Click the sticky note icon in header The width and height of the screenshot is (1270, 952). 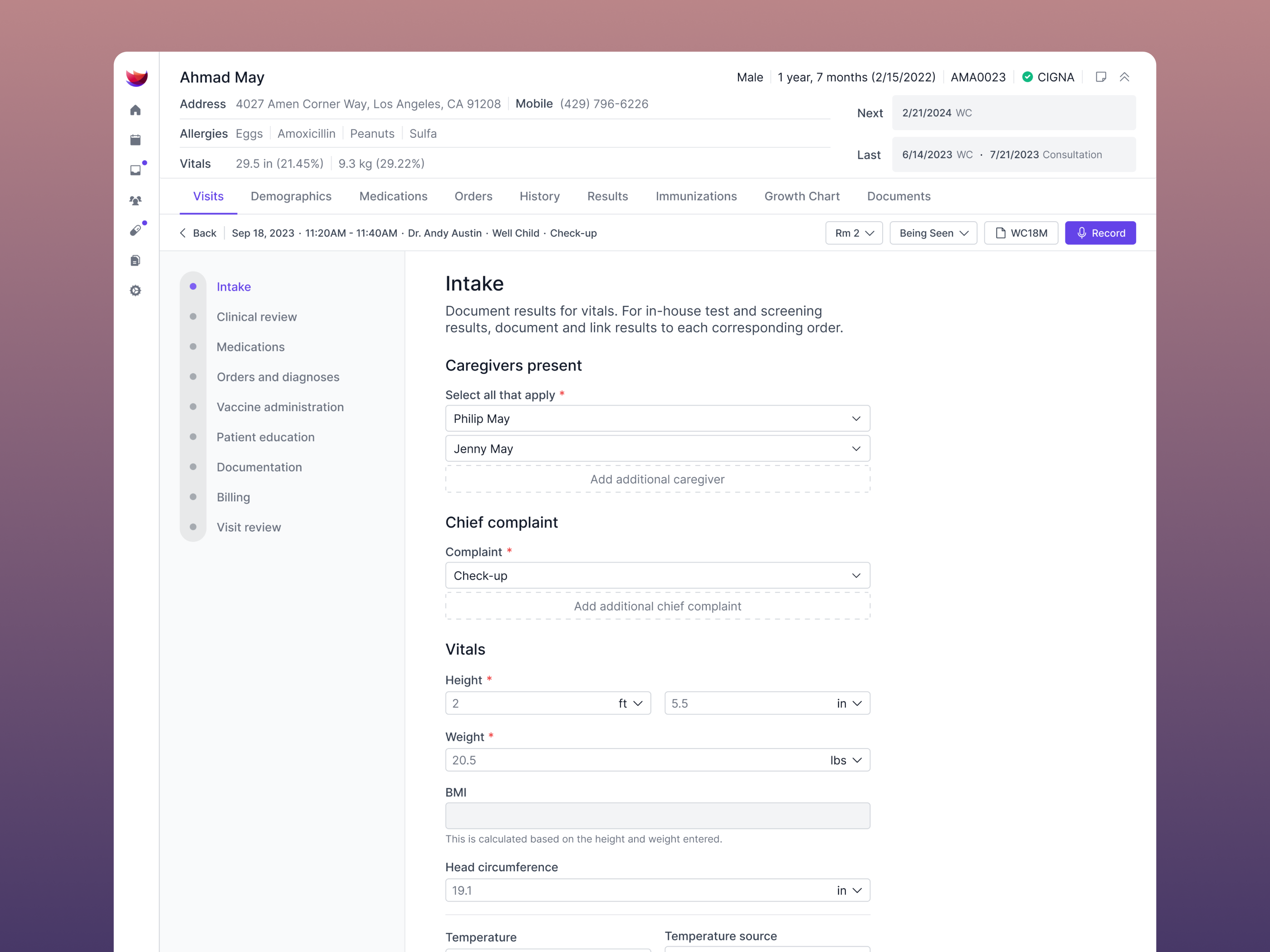click(x=1101, y=77)
